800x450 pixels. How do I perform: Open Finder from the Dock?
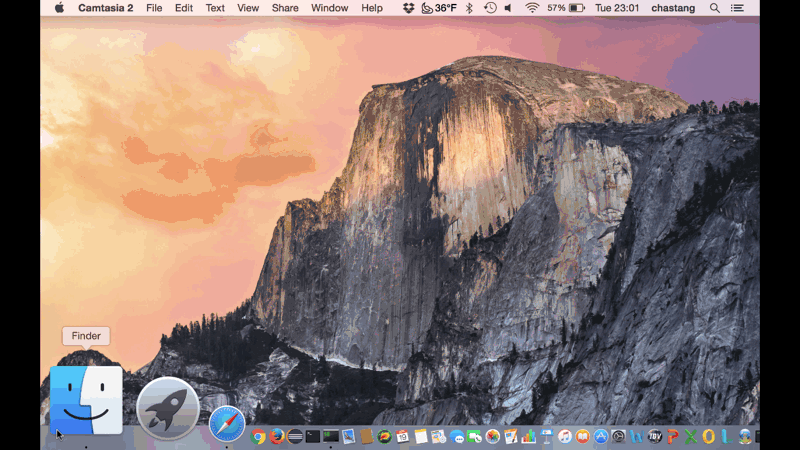(x=86, y=401)
